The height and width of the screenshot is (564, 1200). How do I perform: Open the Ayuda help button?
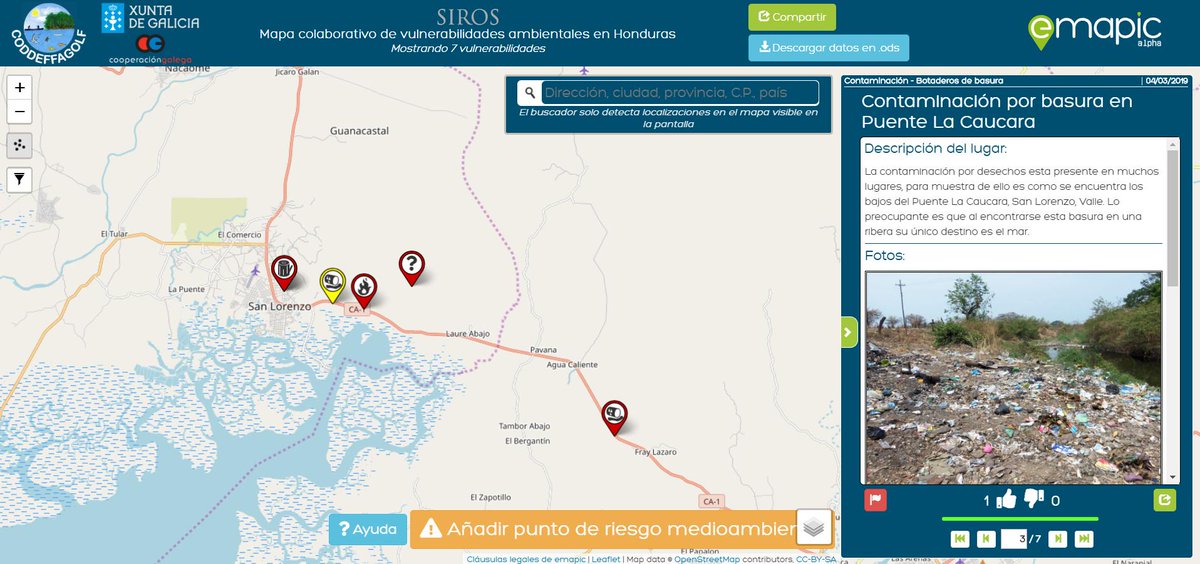point(368,529)
